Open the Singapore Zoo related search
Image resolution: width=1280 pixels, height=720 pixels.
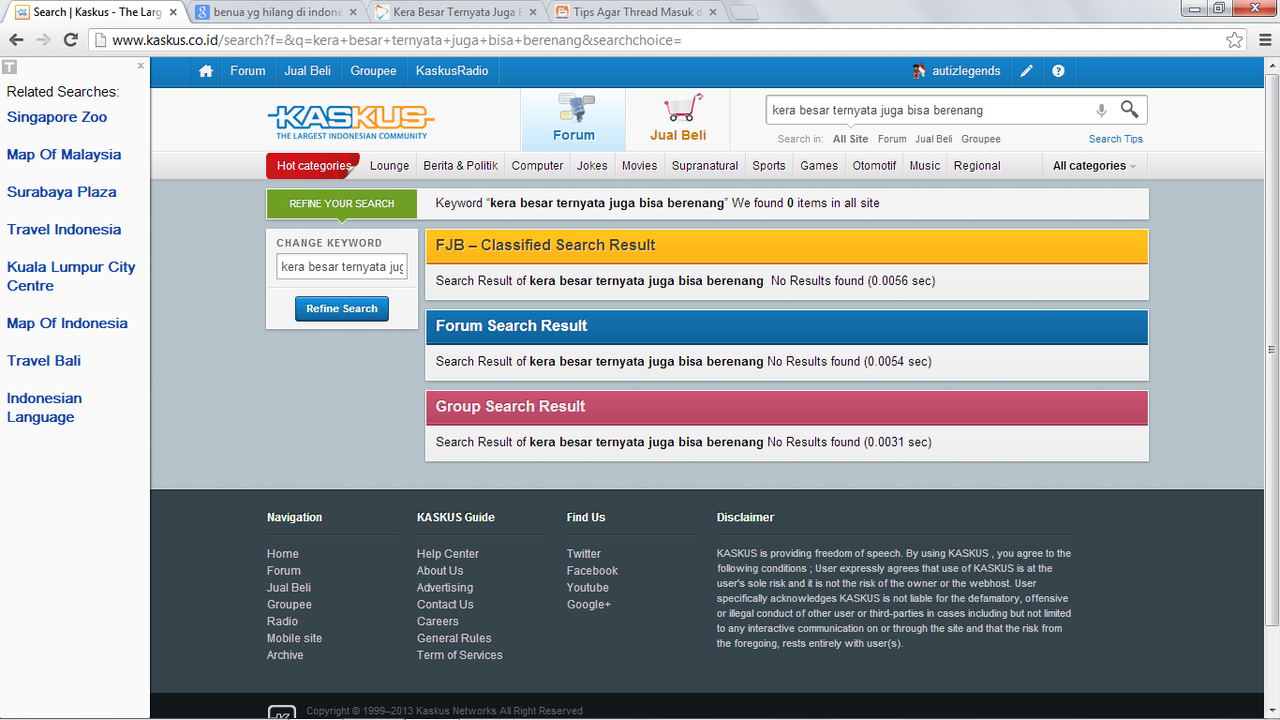coord(57,117)
